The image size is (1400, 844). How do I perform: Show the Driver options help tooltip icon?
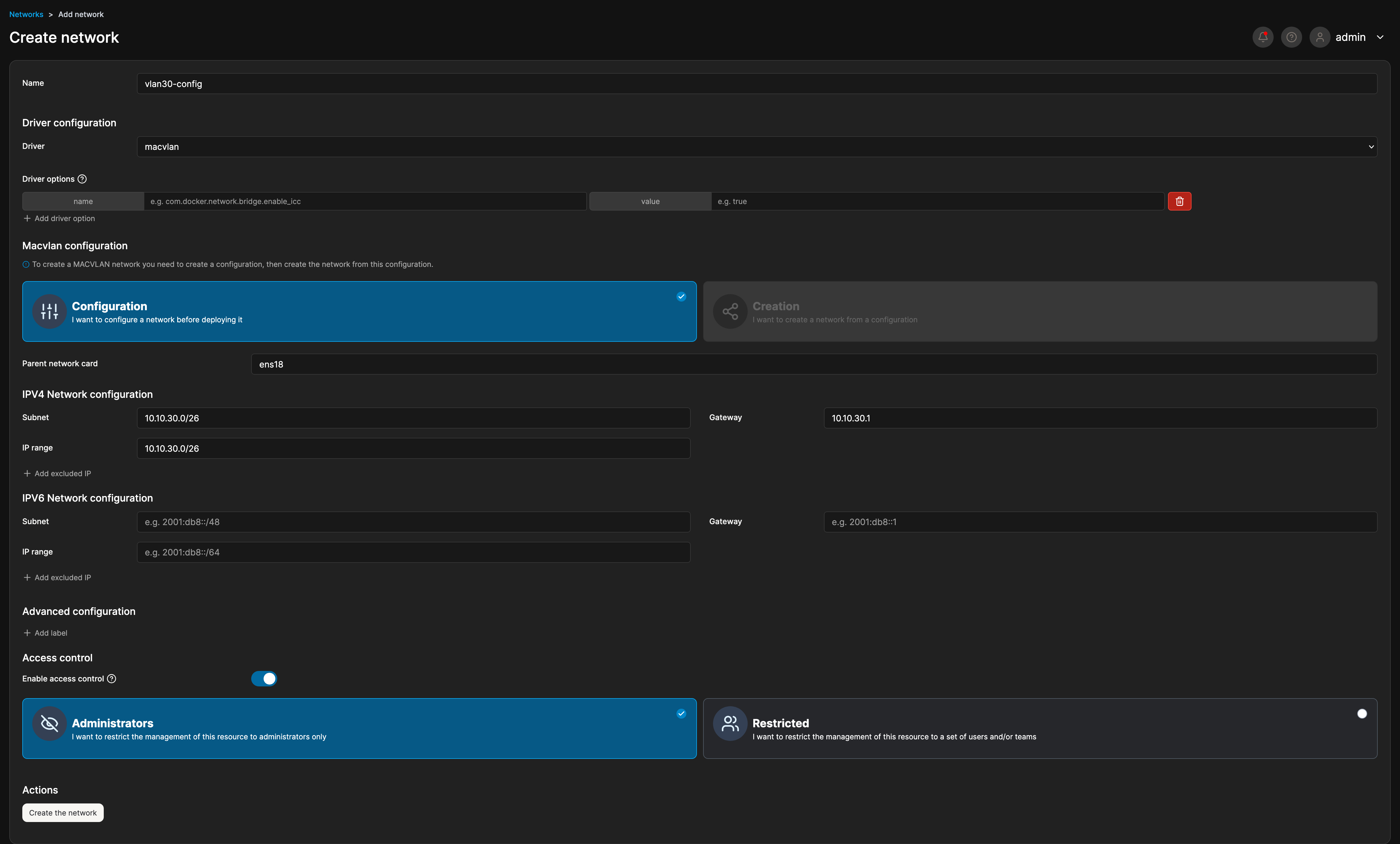82,179
